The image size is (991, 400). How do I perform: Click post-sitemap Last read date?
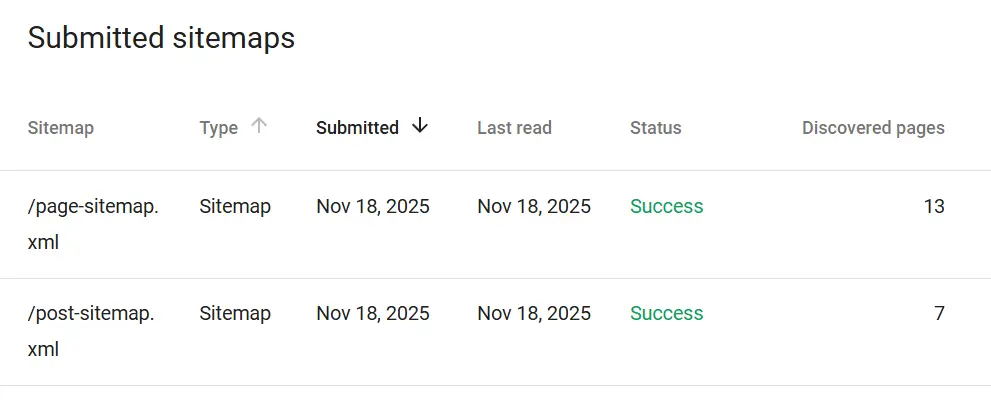click(x=533, y=314)
